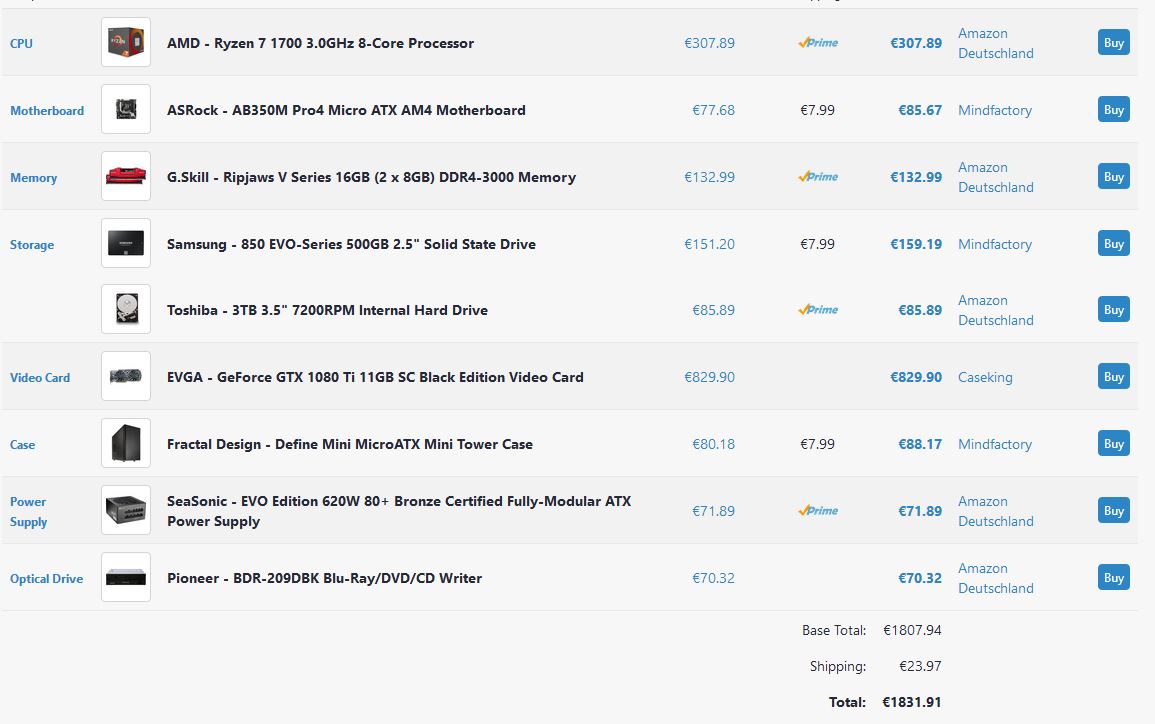Click the Fractal Design case thumbnail
This screenshot has width=1155, height=724.
(x=126, y=444)
